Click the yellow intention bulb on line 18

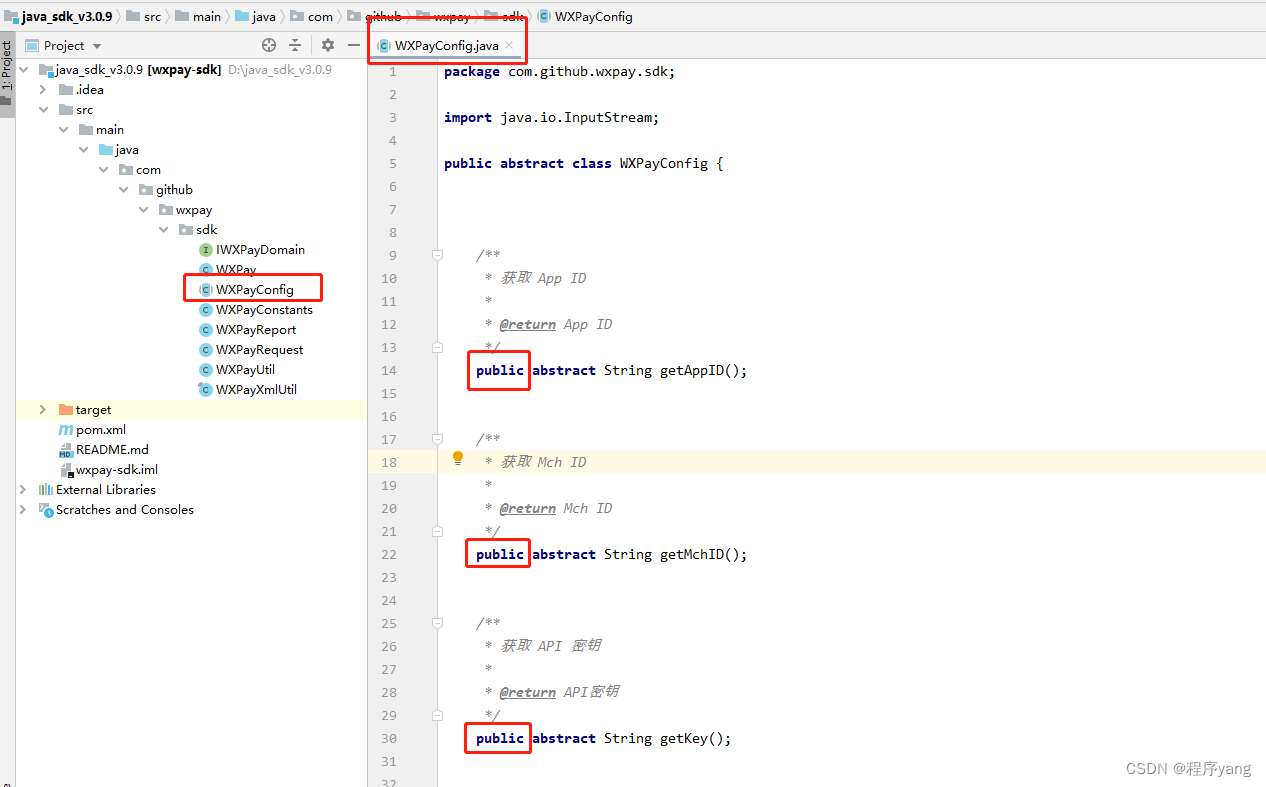457,457
